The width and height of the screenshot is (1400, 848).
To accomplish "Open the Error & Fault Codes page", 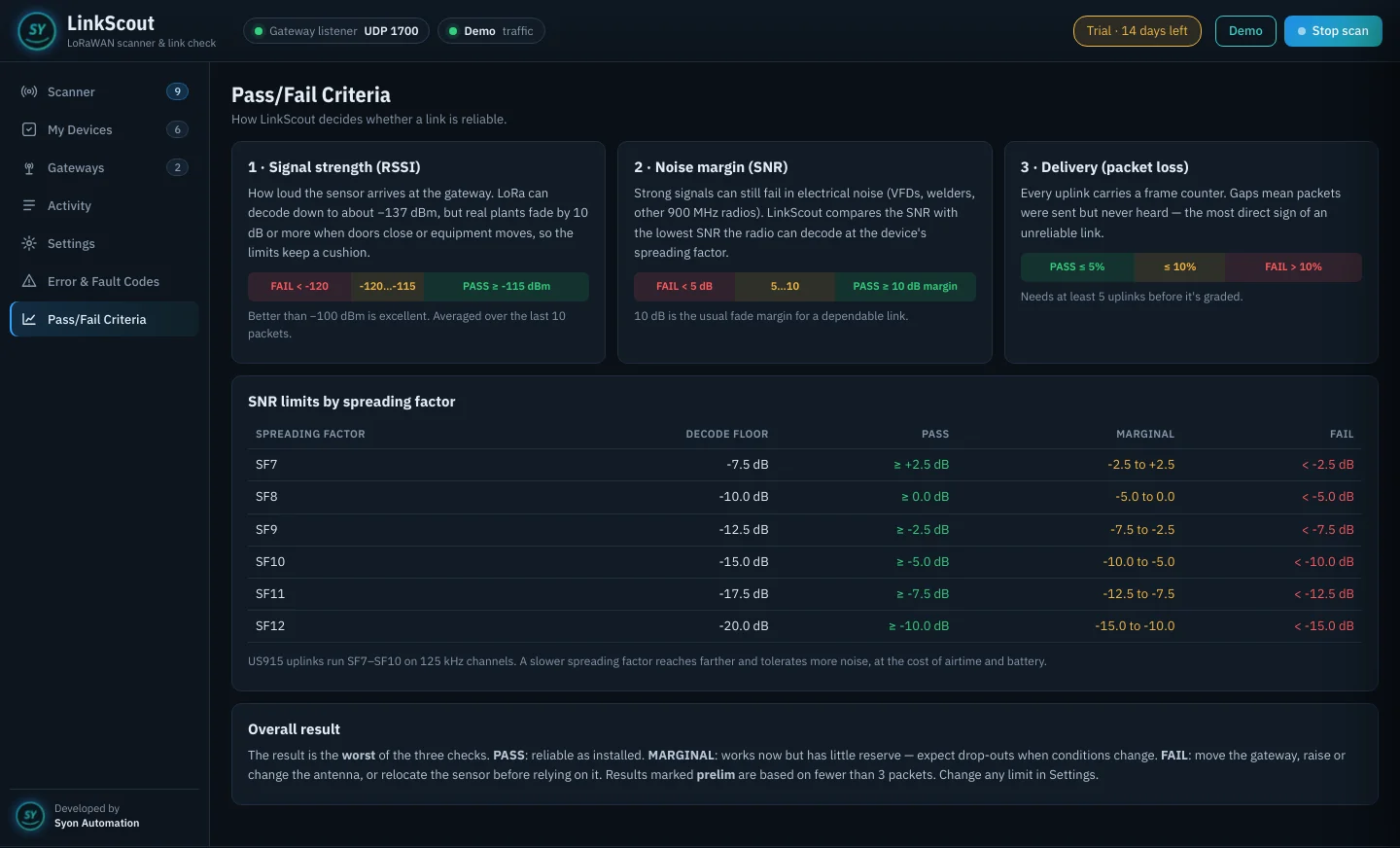I will 104,281.
